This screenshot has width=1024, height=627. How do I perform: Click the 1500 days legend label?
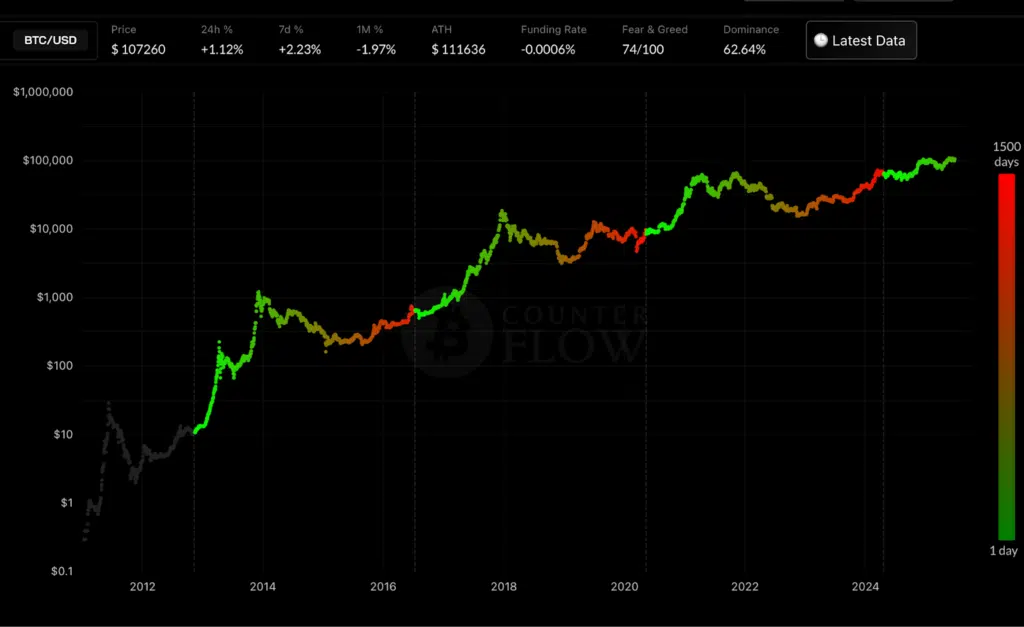click(1006, 154)
